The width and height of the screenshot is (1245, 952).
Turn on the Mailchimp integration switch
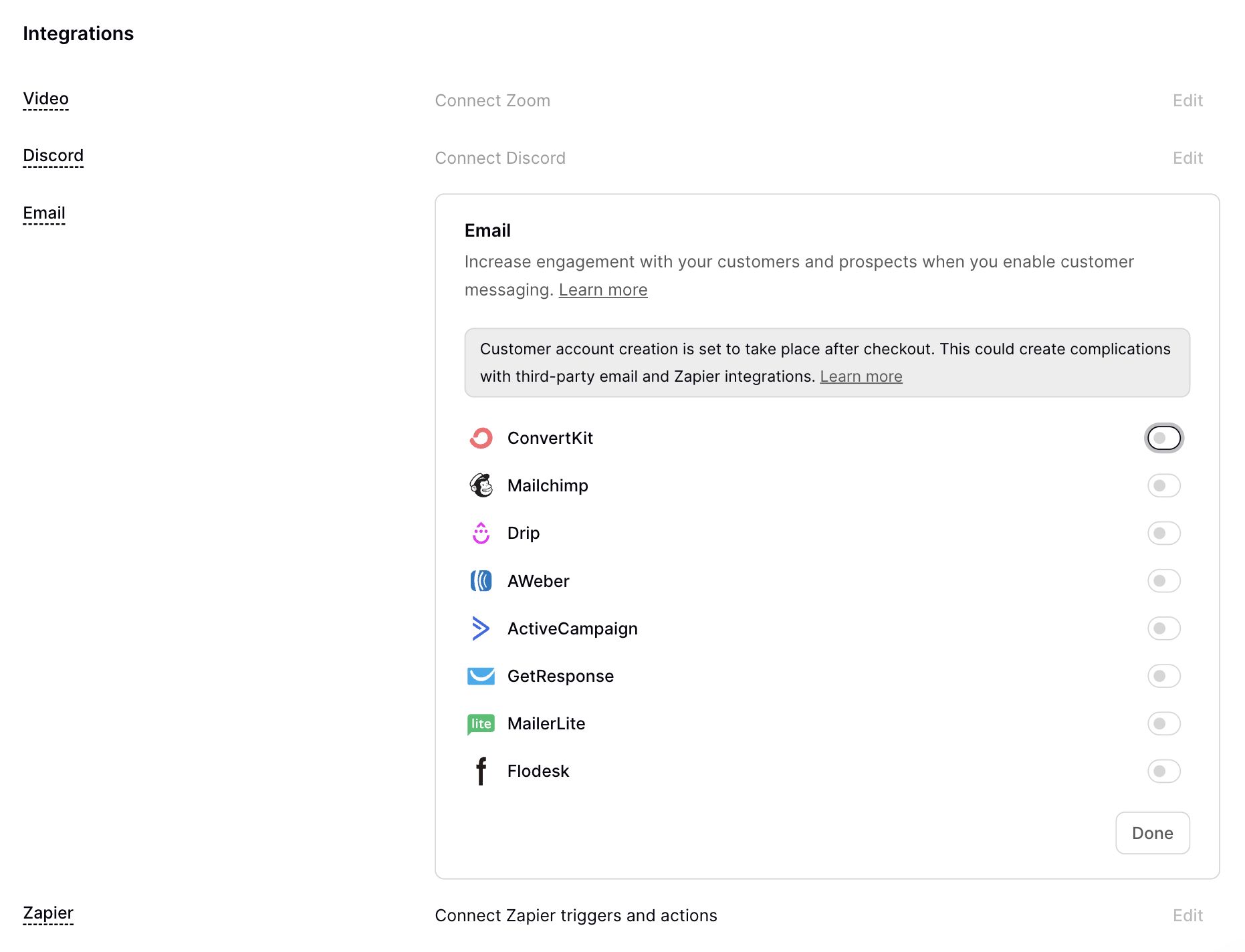[x=1163, y=485]
